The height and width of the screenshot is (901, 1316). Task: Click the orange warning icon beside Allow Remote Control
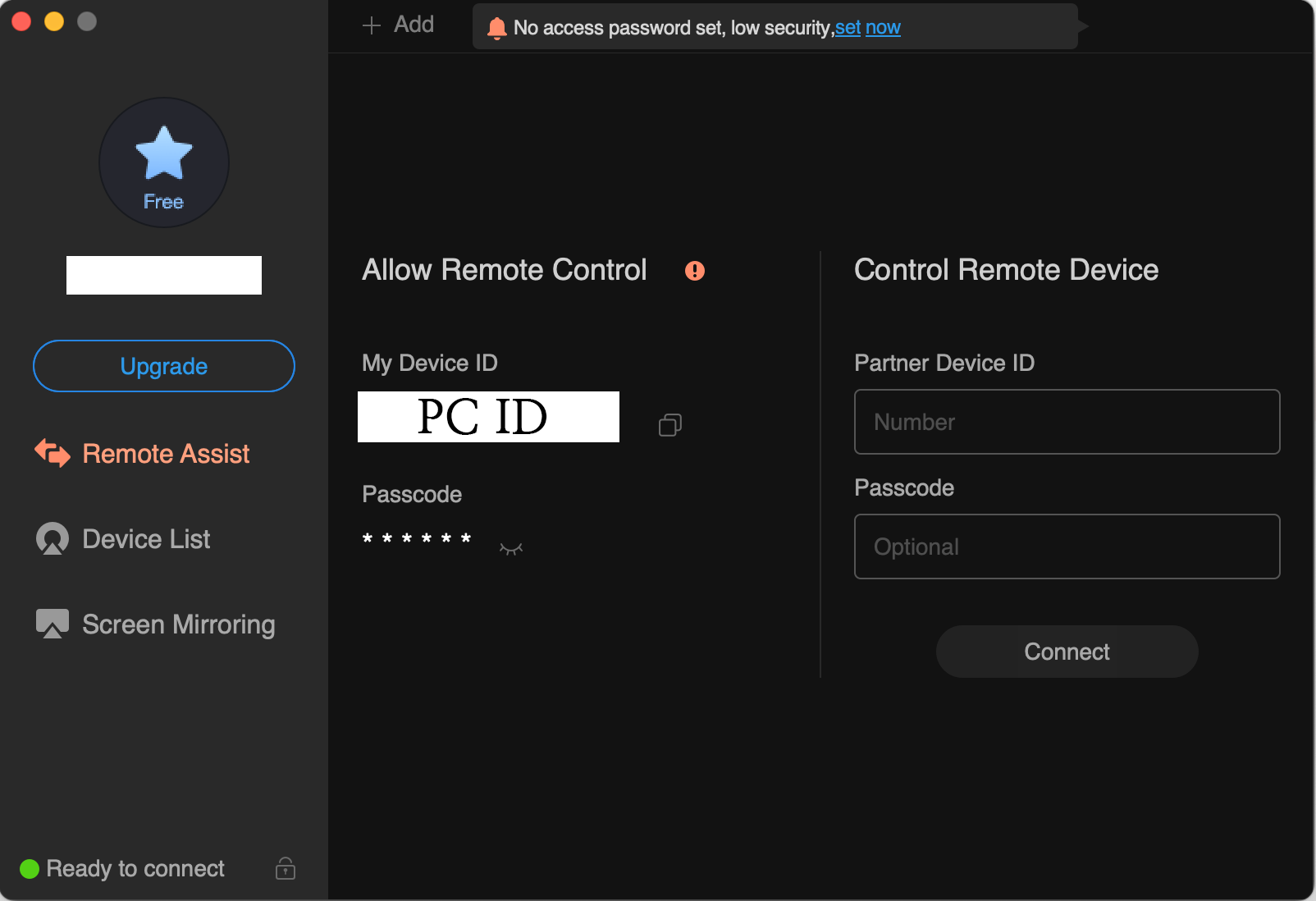point(695,271)
